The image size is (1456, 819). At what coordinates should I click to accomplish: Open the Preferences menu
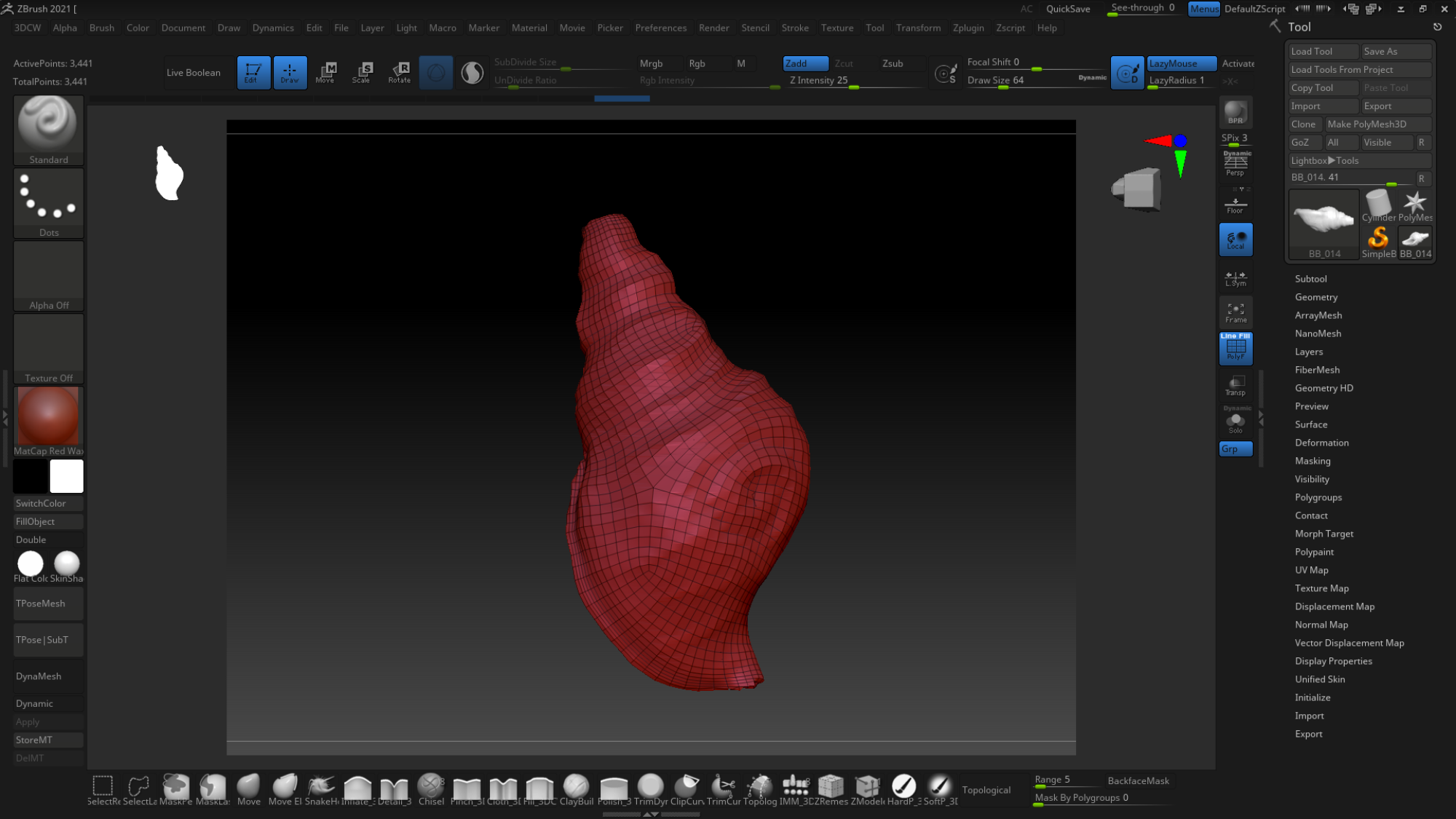(x=660, y=28)
